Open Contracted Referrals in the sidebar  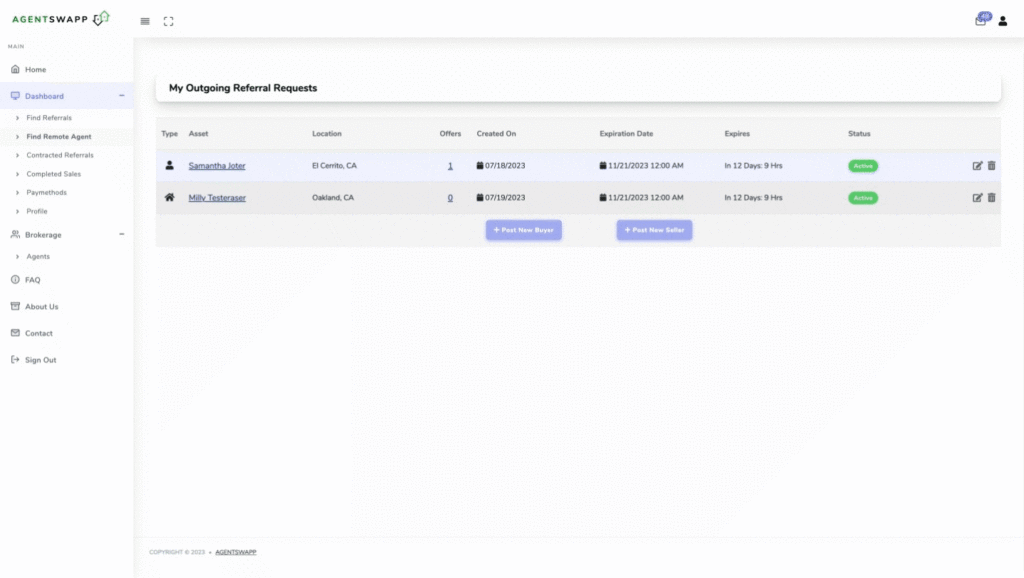[59, 155]
